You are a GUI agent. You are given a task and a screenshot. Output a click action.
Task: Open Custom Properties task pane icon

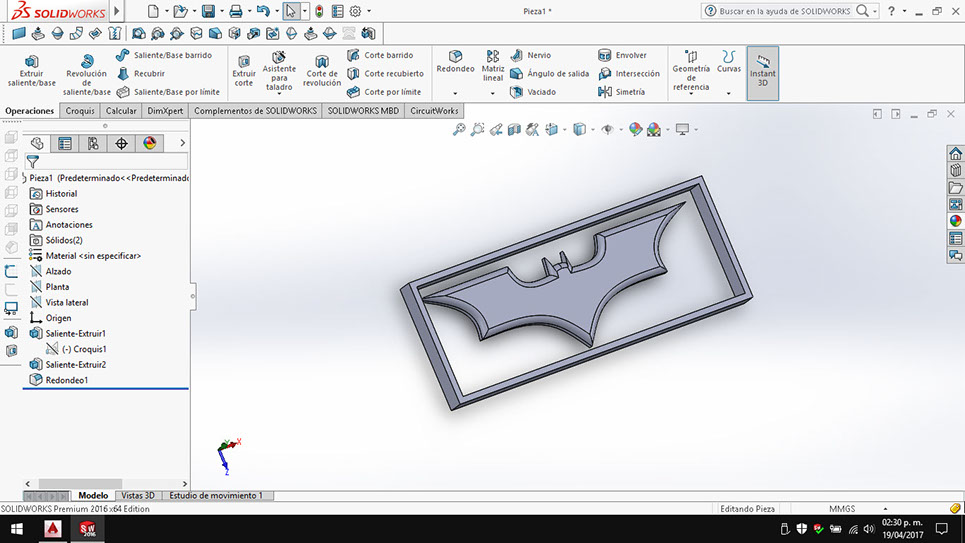tap(955, 238)
